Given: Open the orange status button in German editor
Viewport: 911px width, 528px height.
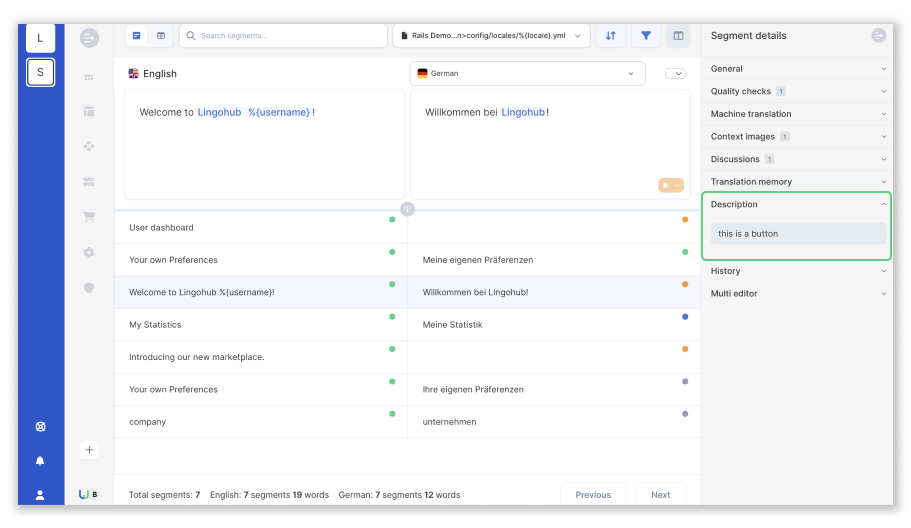Looking at the screenshot, I should [x=670, y=185].
